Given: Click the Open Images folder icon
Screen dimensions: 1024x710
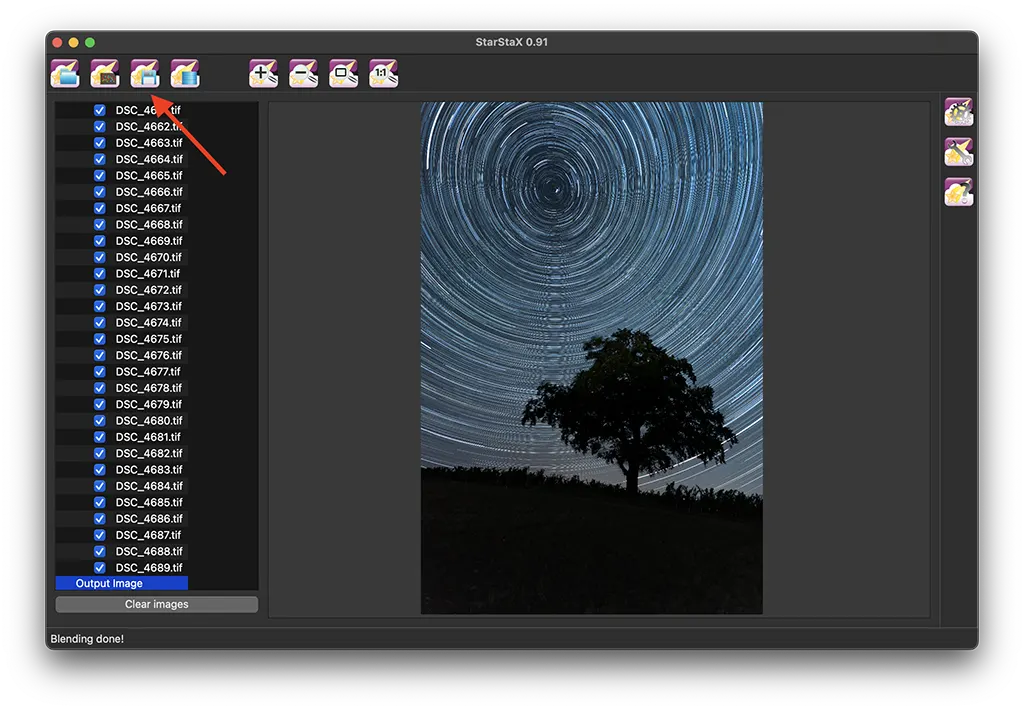Looking at the screenshot, I should click(x=65, y=73).
